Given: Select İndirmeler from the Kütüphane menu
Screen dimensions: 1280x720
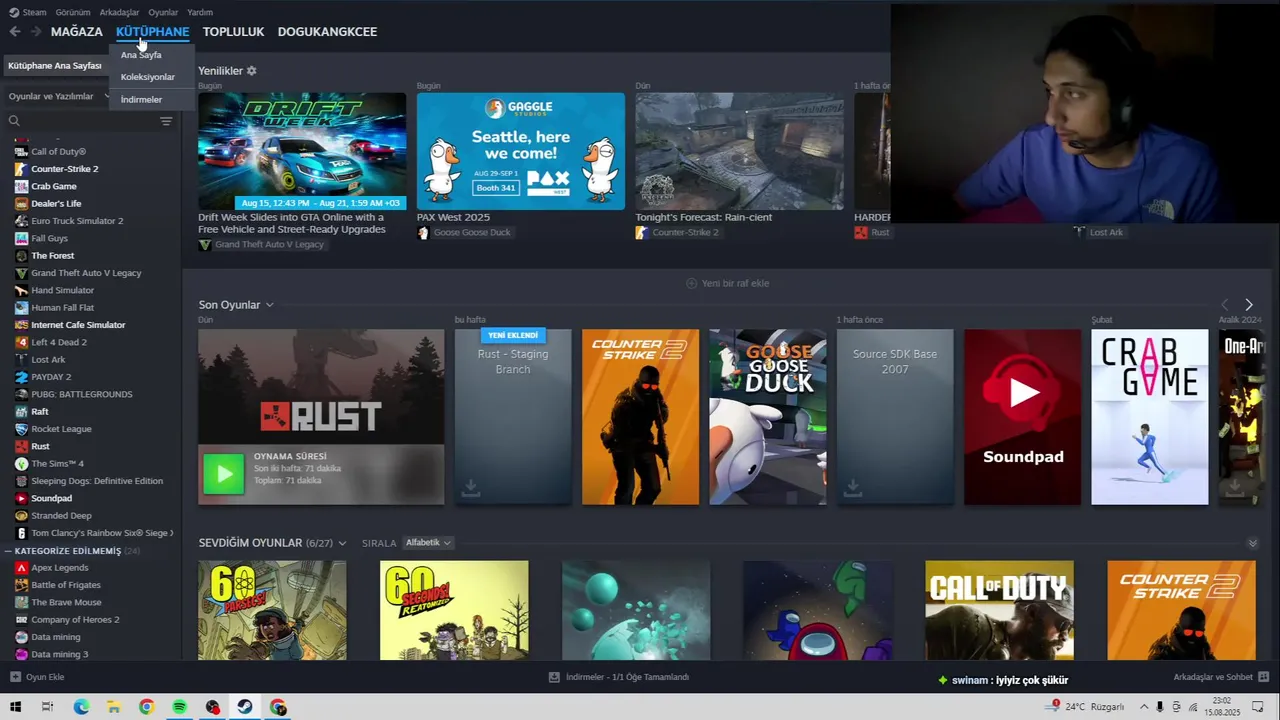Looking at the screenshot, I should coord(141,100).
